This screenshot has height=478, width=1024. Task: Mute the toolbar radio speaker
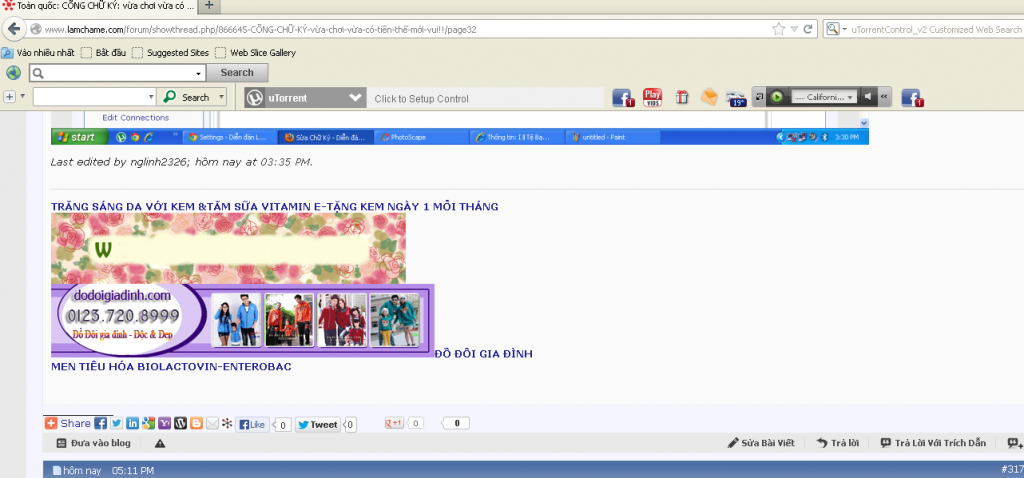(868, 97)
